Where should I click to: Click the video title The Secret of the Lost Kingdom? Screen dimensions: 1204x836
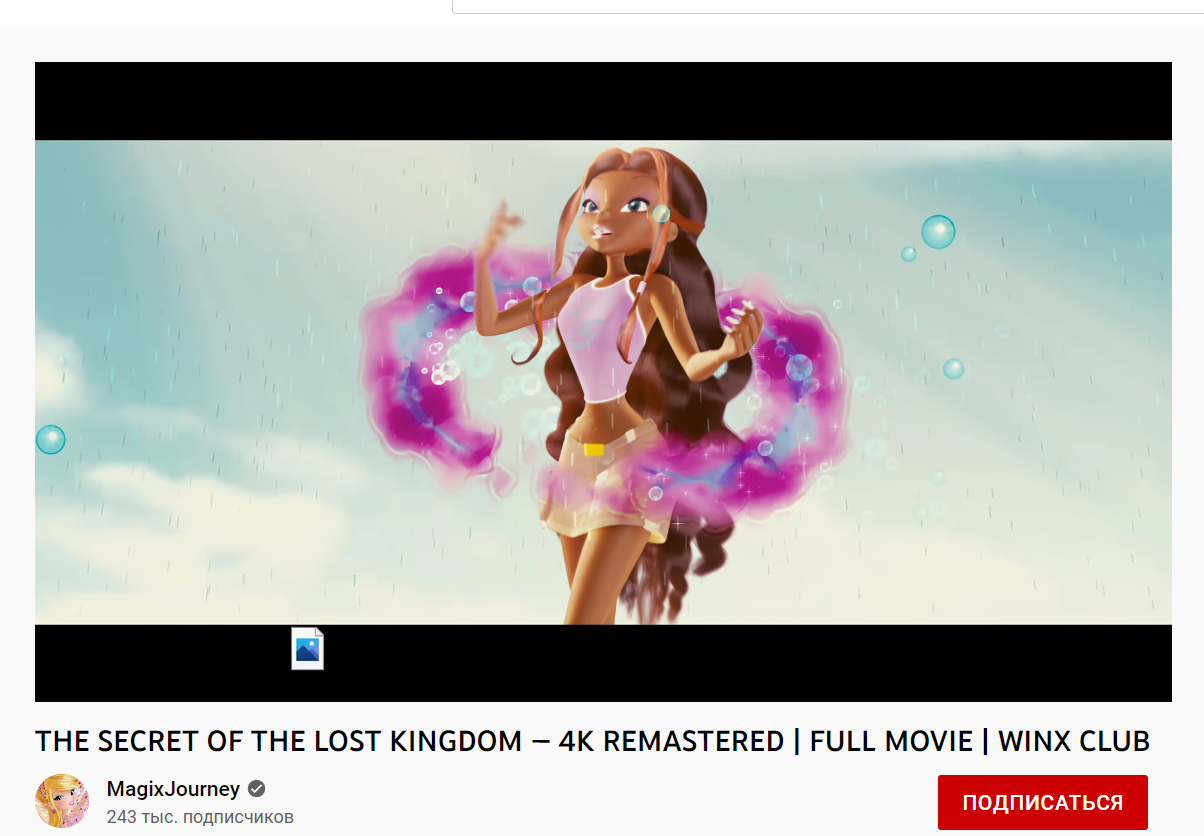(x=592, y=741)
